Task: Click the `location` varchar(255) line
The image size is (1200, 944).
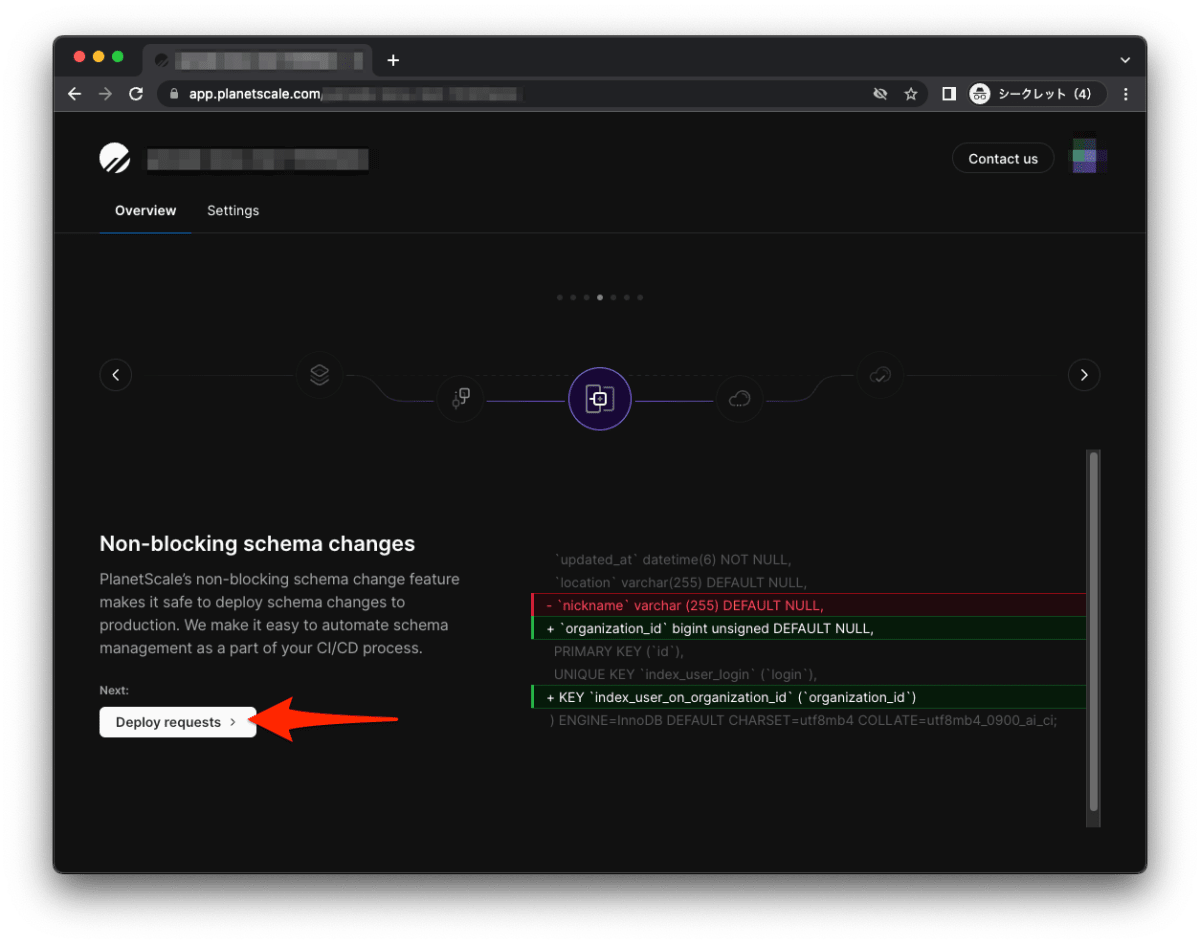Action: pyautogui.click(x=680, y=582)
